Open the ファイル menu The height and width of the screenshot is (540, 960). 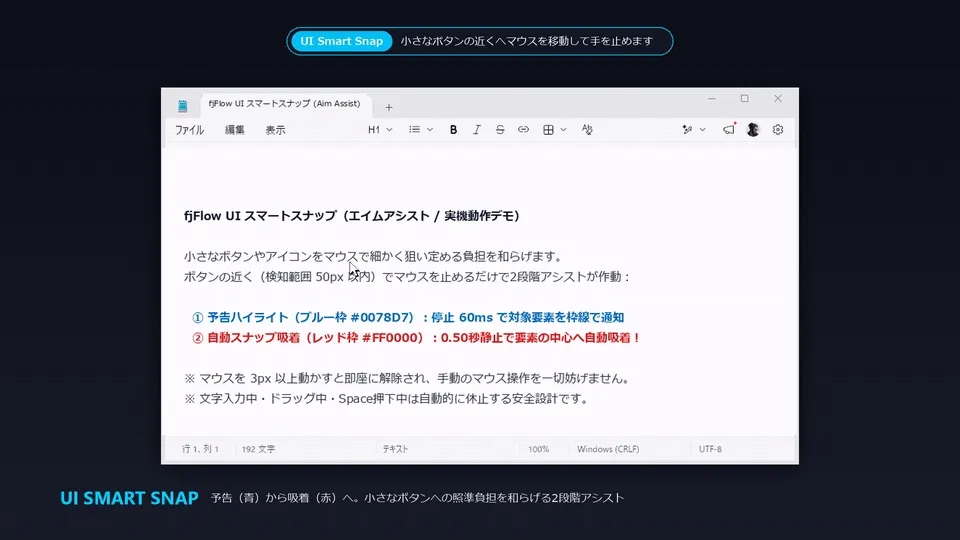(x=189, y=130)
